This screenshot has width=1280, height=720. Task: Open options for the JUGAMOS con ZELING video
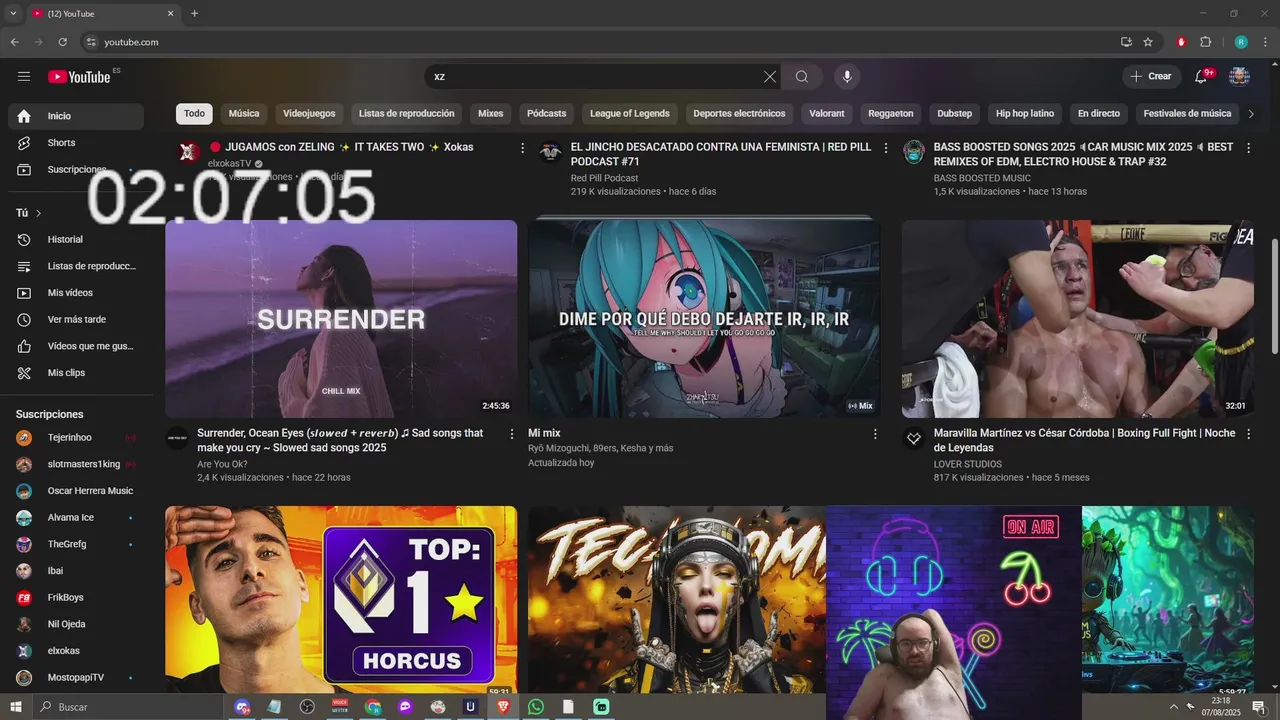pos(522,148)
